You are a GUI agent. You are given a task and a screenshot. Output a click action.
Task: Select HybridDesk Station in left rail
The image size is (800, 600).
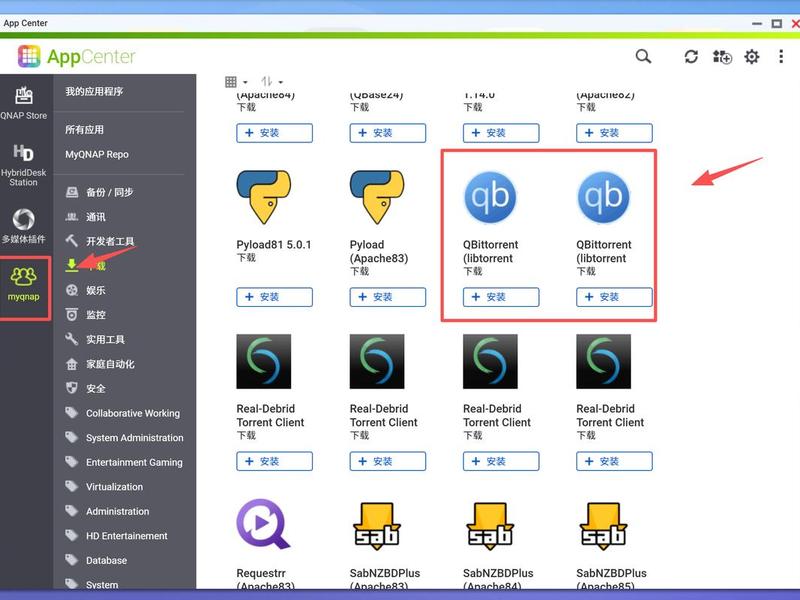(x=23, y=165)
